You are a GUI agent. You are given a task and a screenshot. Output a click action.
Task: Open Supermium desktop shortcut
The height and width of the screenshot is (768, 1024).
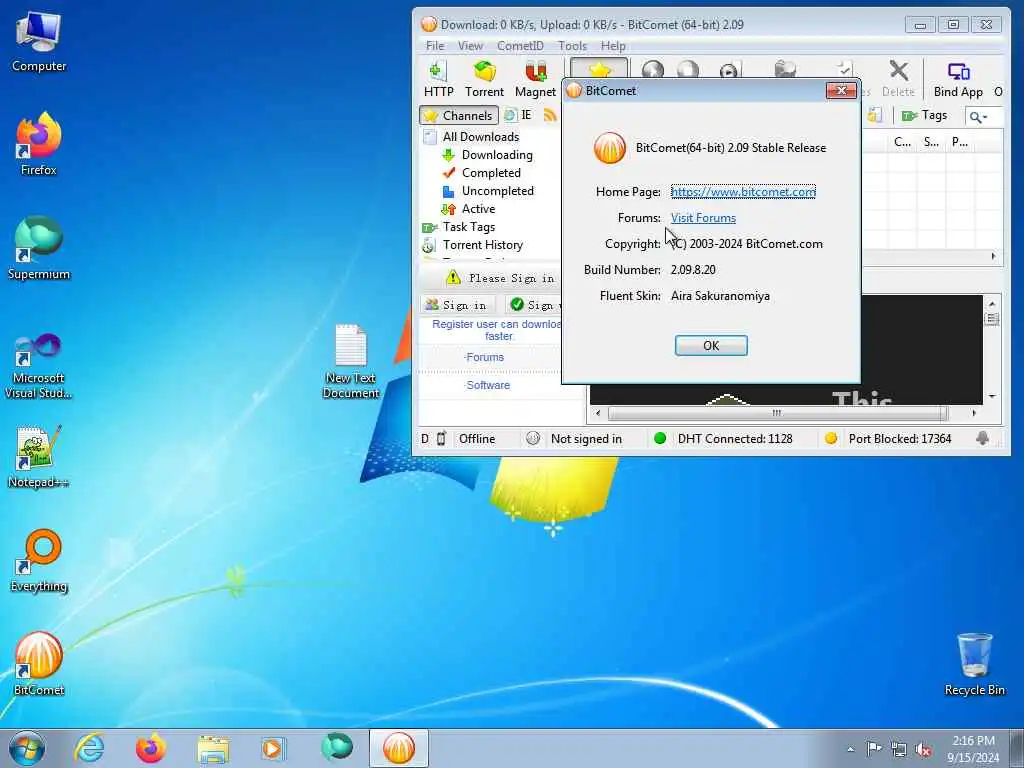tap(39, 248)
